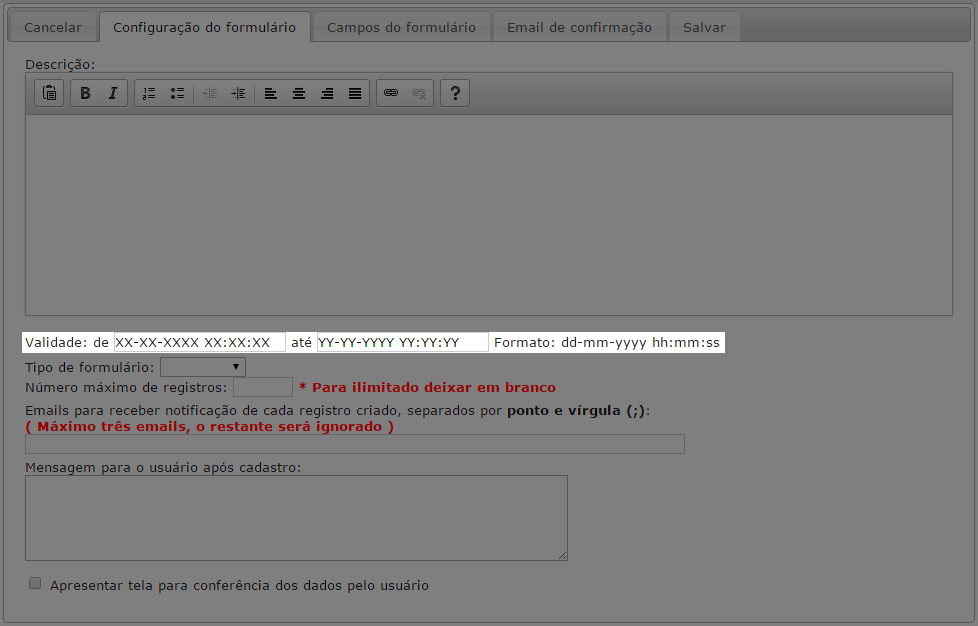
Task: Insert a hyperlink with the link icon
Action: 391,93
